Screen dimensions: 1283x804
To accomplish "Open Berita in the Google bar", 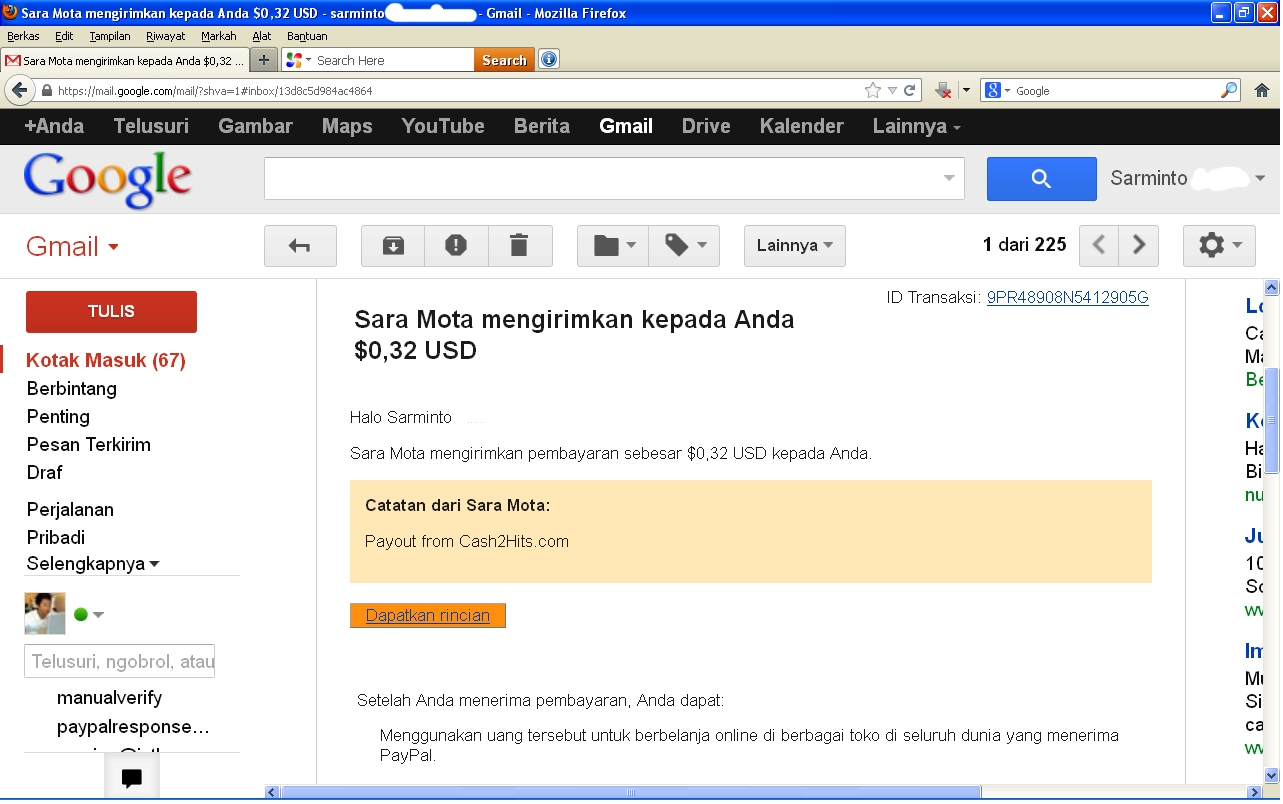I will pos(542,126).
